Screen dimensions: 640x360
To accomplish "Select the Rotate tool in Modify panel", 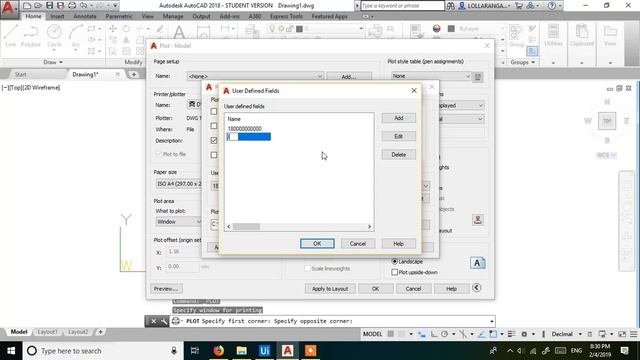I will (x=126, y=29).
